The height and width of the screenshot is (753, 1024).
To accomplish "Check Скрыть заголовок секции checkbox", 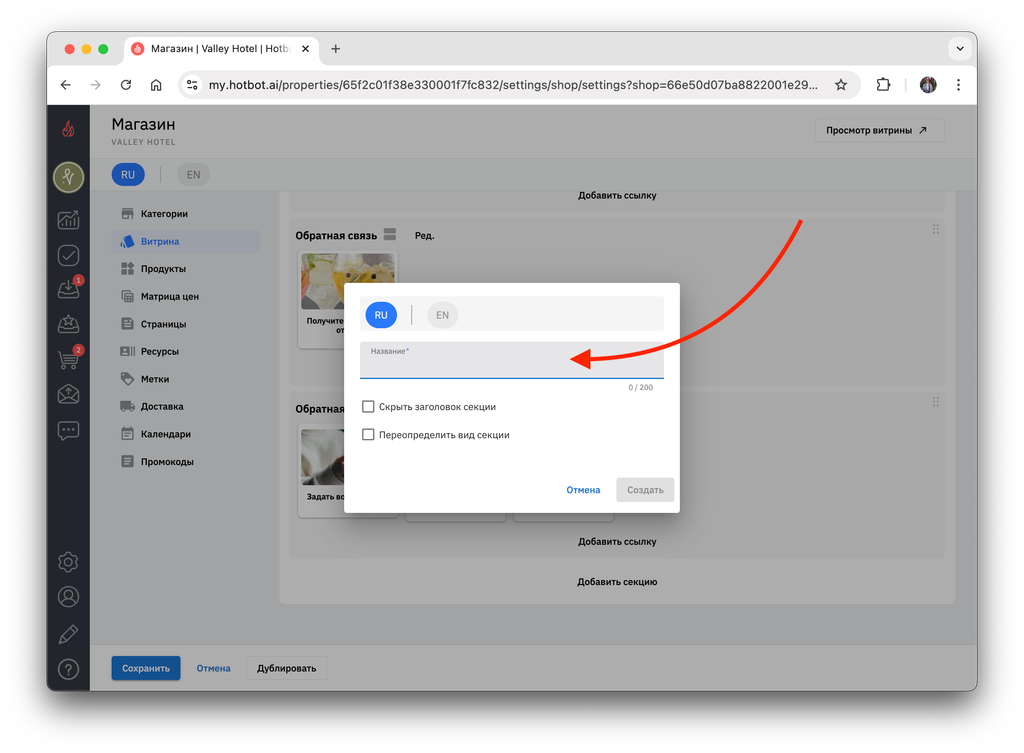I will tap(368, 407).
